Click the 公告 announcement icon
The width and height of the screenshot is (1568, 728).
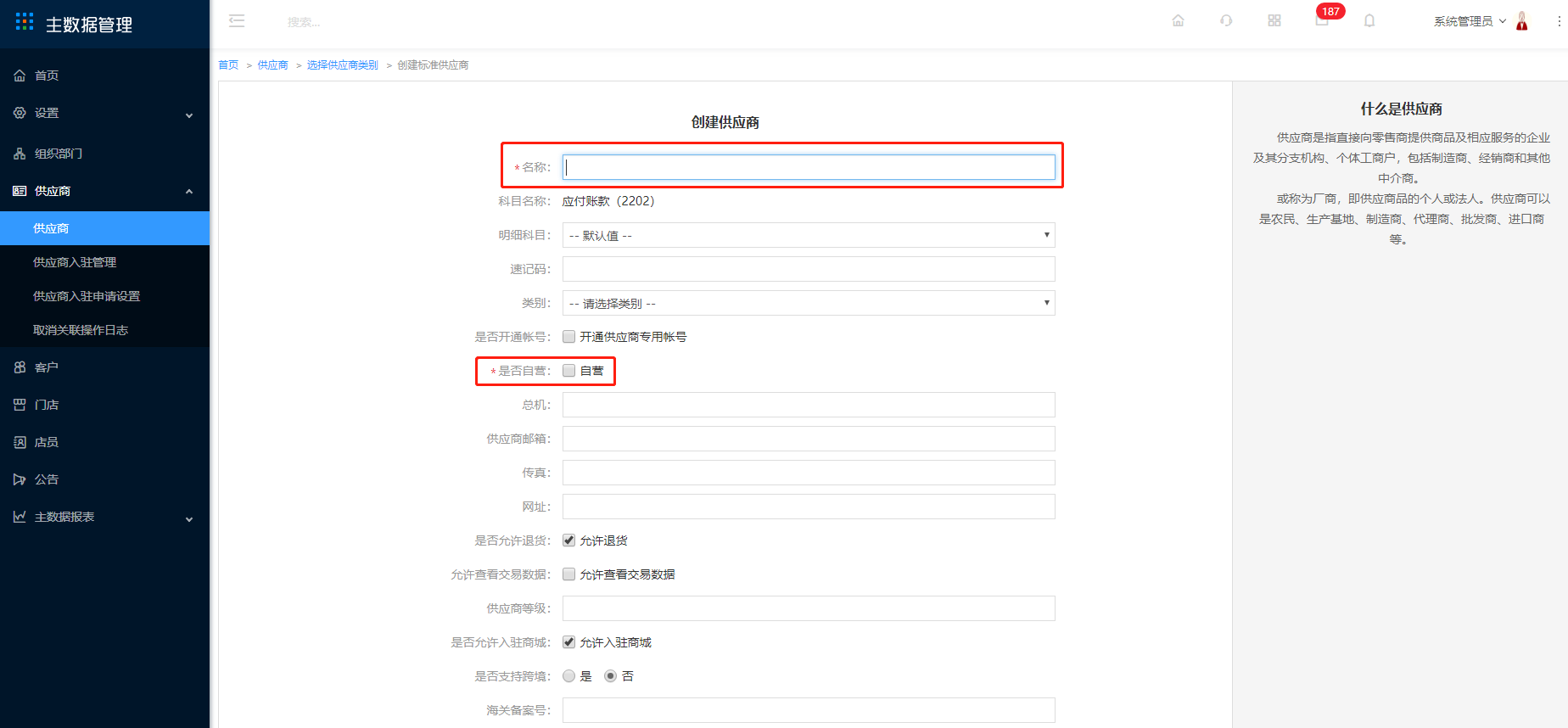20,479
